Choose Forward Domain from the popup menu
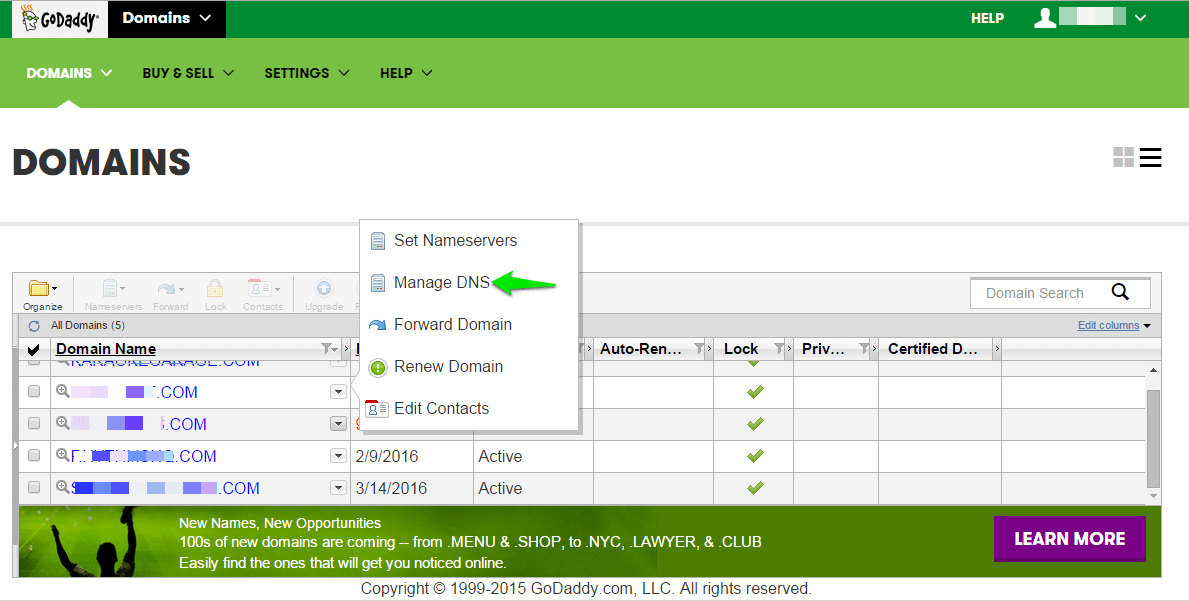The width and height of the screenshot is (1189, 601). pyautogui.click(x=469, y=324)
